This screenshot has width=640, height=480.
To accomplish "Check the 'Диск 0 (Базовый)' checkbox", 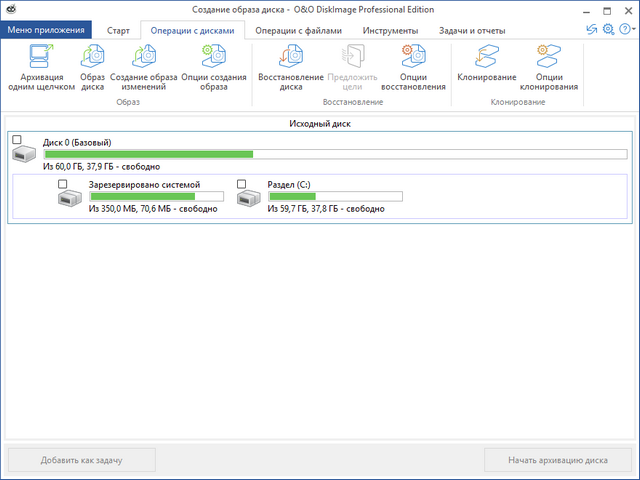I will [17, 140].
